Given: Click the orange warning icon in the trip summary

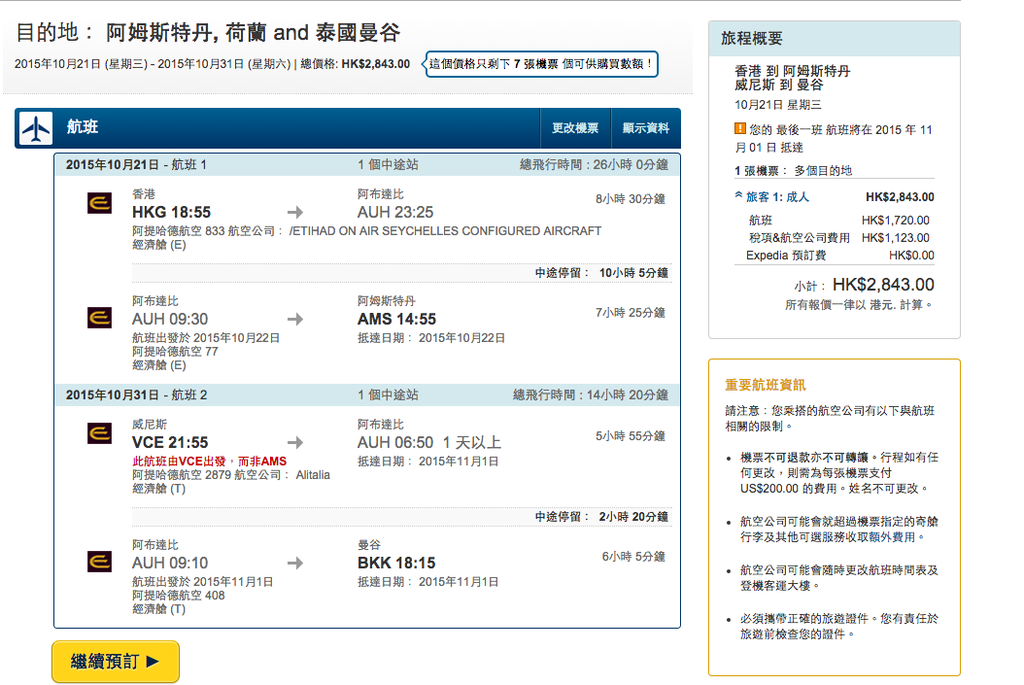Looking at the screenshot, I should point(740,129).
